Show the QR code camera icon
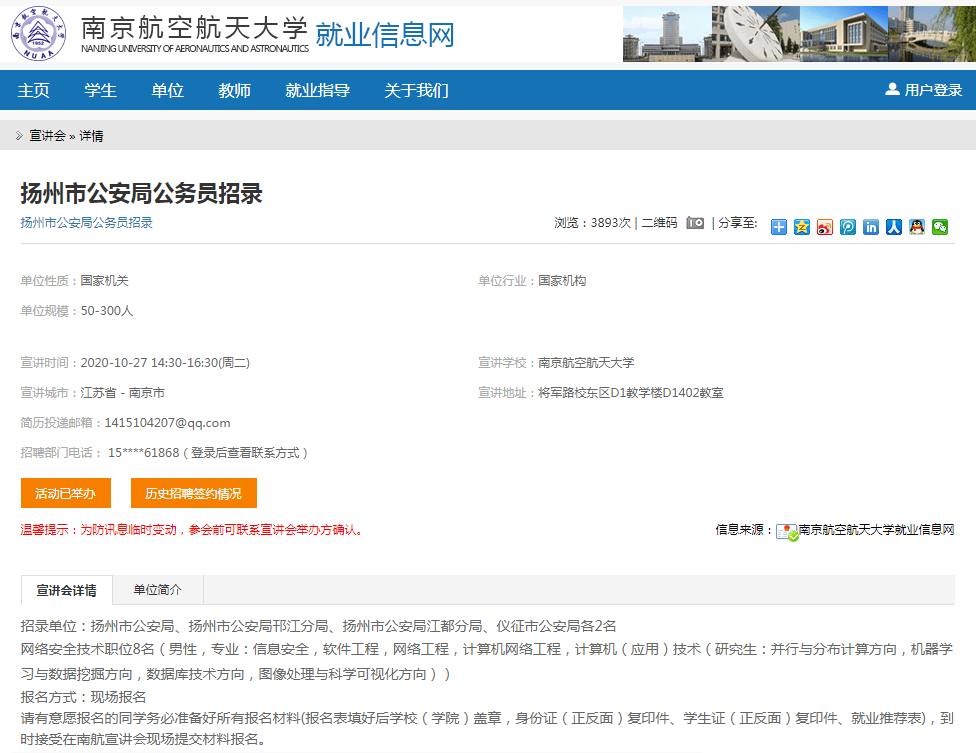 point(695,223)
